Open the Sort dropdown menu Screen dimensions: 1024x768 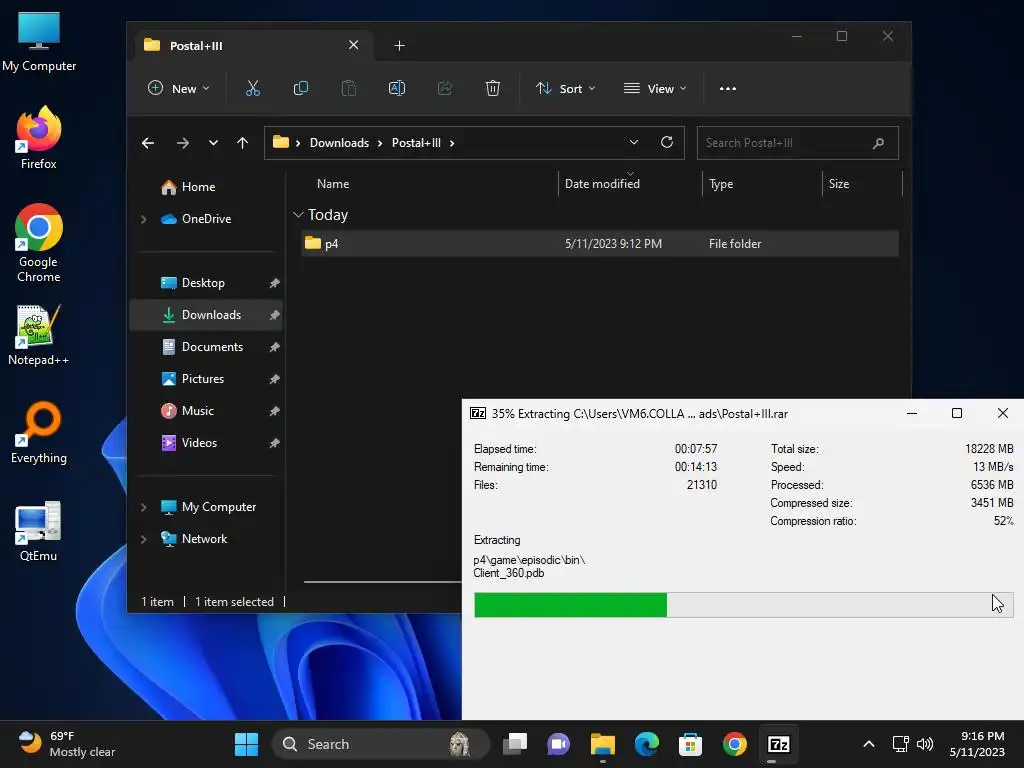tap(566, 89)
